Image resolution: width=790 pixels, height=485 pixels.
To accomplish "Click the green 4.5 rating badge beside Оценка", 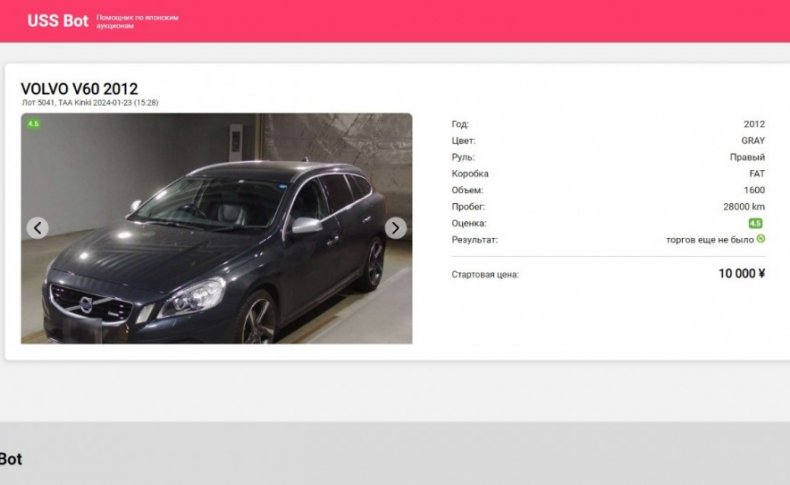I will (x=755, y=223).
